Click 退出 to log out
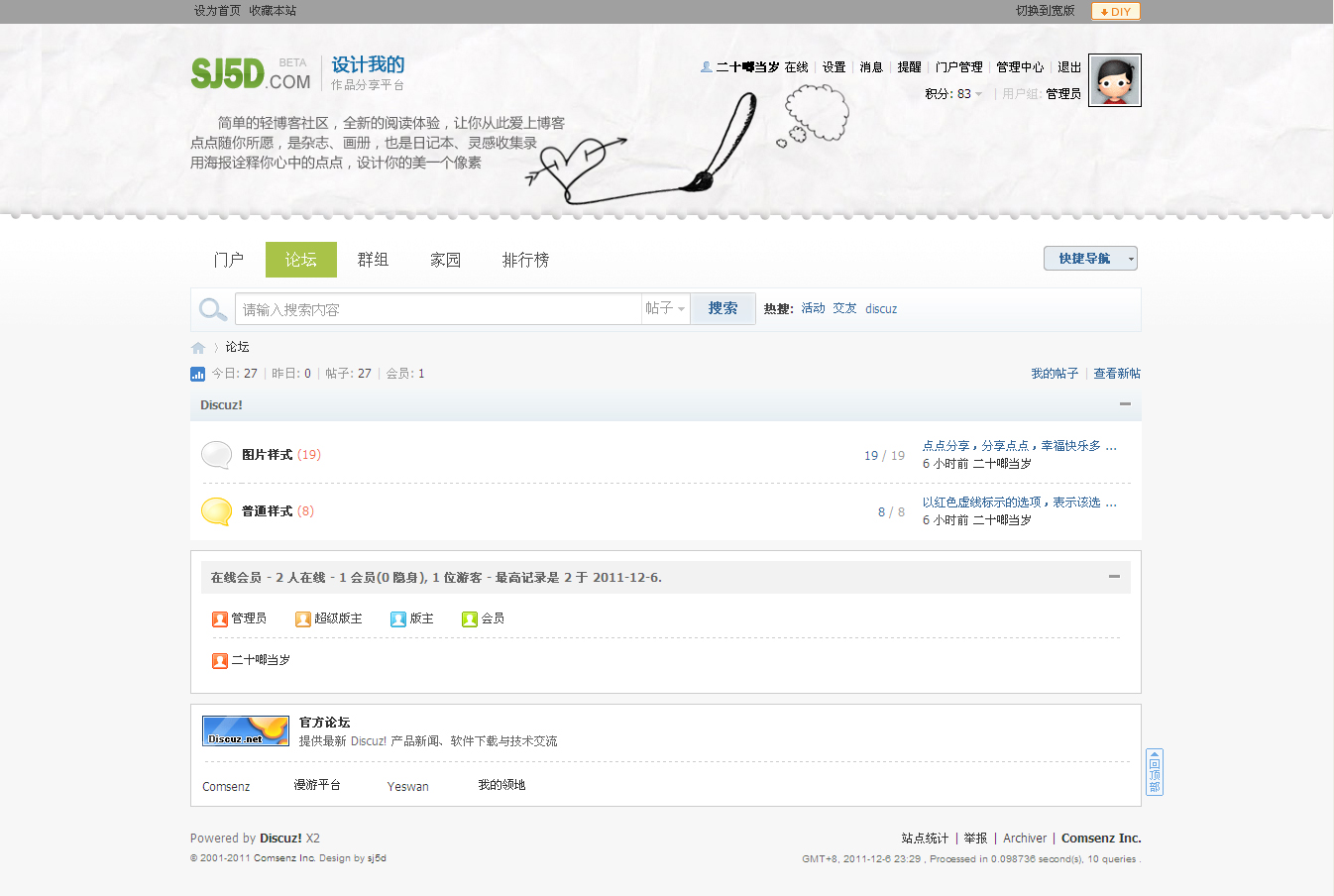Viewport: 1334px width, 896px height. click(x=1069, y=67)
